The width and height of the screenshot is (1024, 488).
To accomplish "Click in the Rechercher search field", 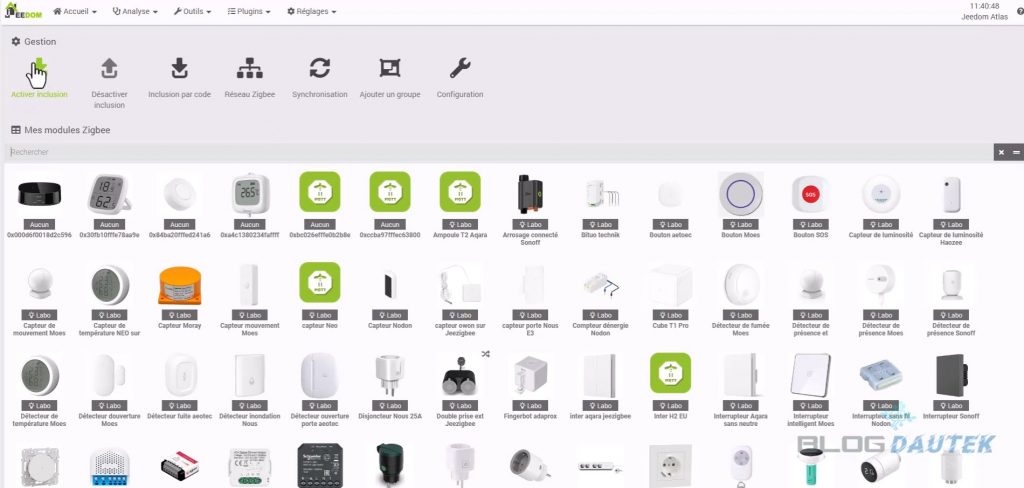I will click(x=500, y=152).
